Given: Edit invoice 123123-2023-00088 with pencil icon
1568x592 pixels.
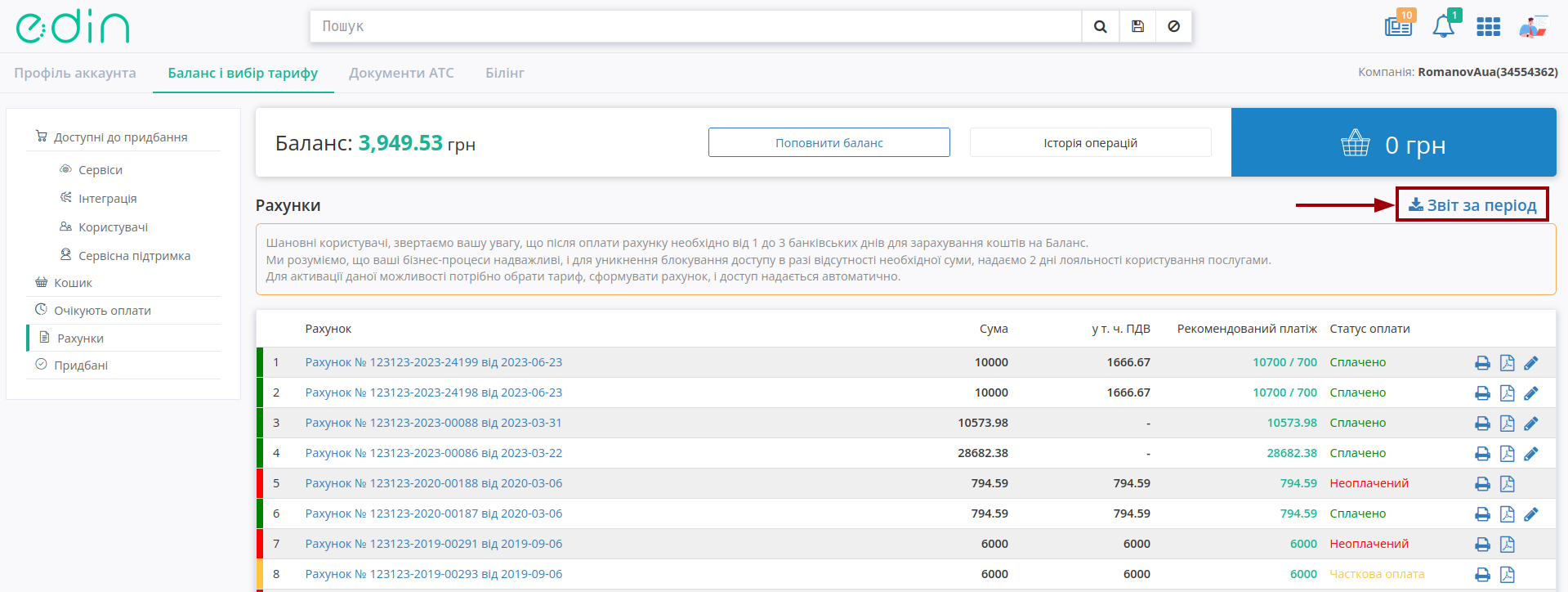Looking at the screenshot, I should (x=1531, y=424).
